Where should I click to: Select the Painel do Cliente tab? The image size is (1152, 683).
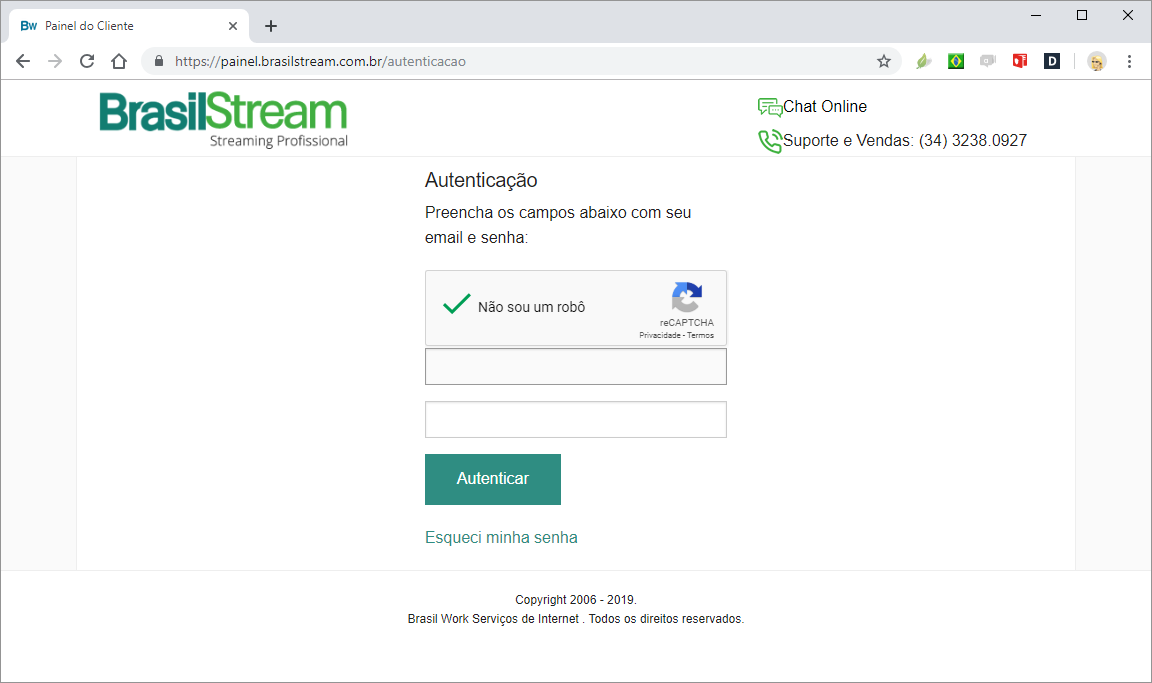[x=129, y=26]
